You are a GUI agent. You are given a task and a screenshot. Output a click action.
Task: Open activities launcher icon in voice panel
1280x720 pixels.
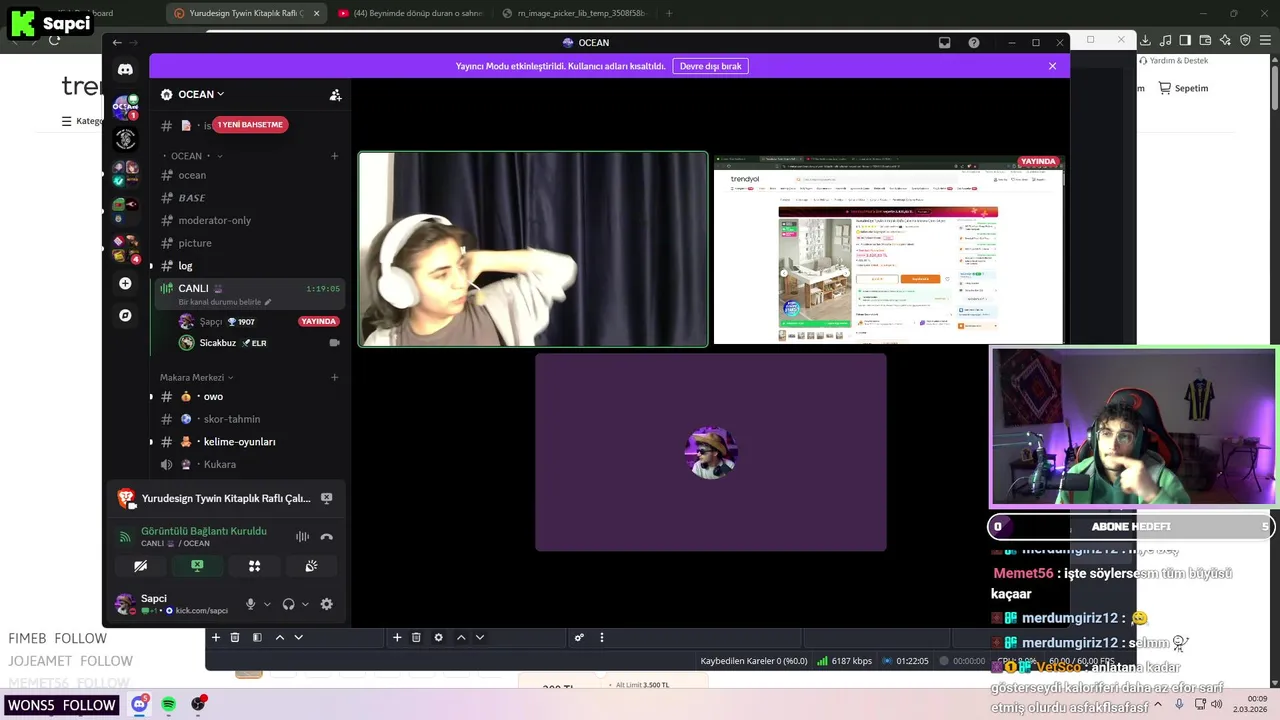tap(254, 566)
